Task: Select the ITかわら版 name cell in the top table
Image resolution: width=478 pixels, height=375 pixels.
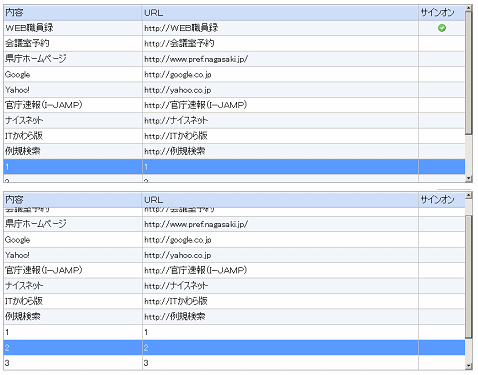Action: coord(73,136)
